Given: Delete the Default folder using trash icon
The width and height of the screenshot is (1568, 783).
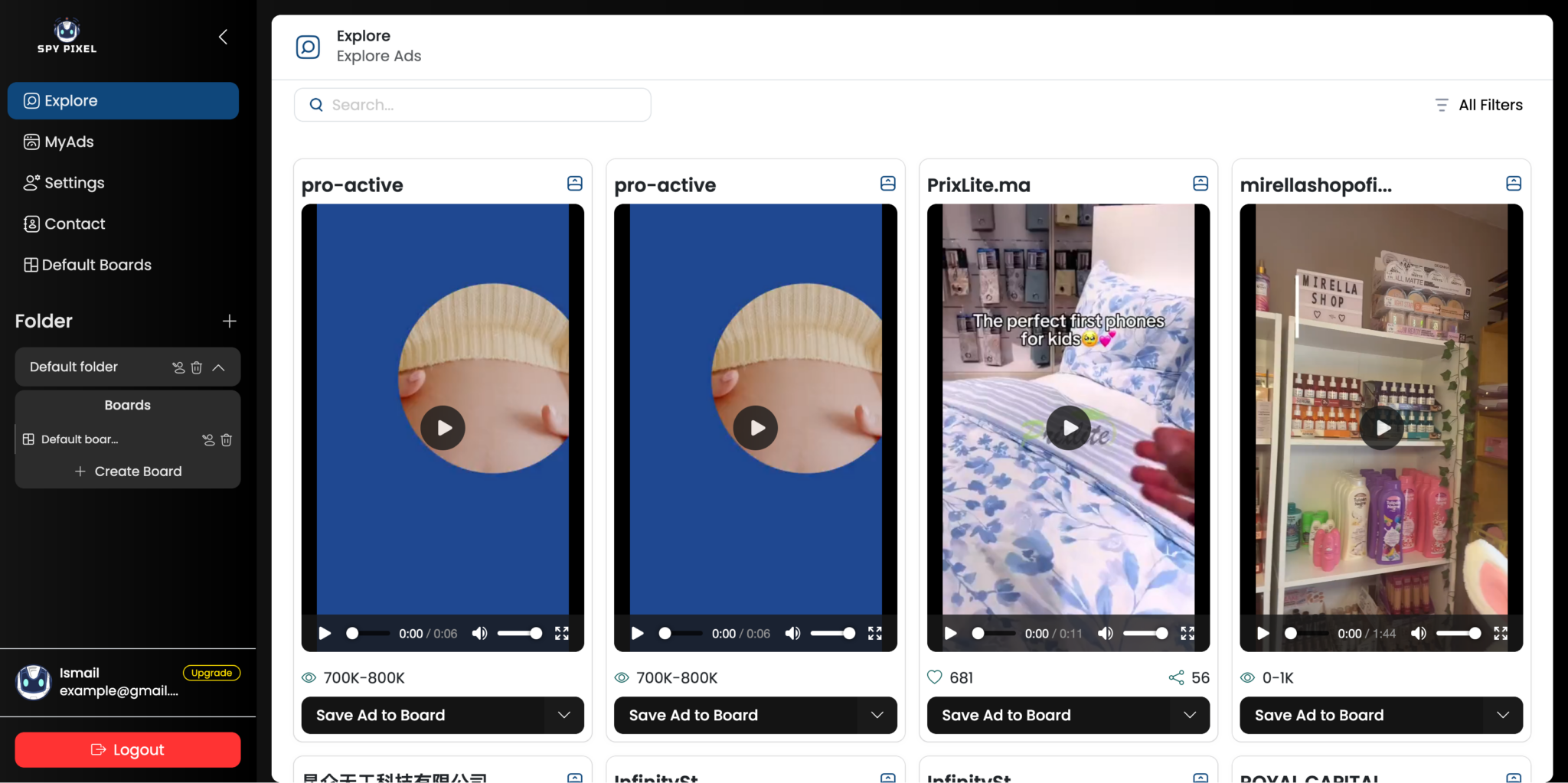Looking at the screenshot, I should [x=197, y=367].
